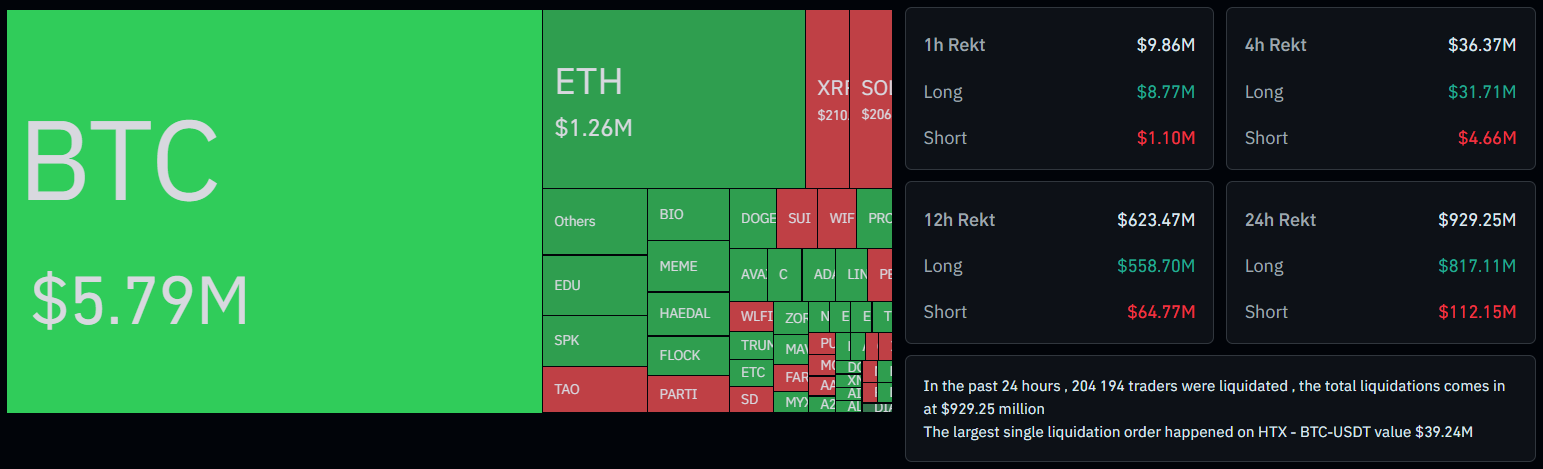Click the red TAO tile
Screen dimensions: 1543x469
tap(594, 389)
